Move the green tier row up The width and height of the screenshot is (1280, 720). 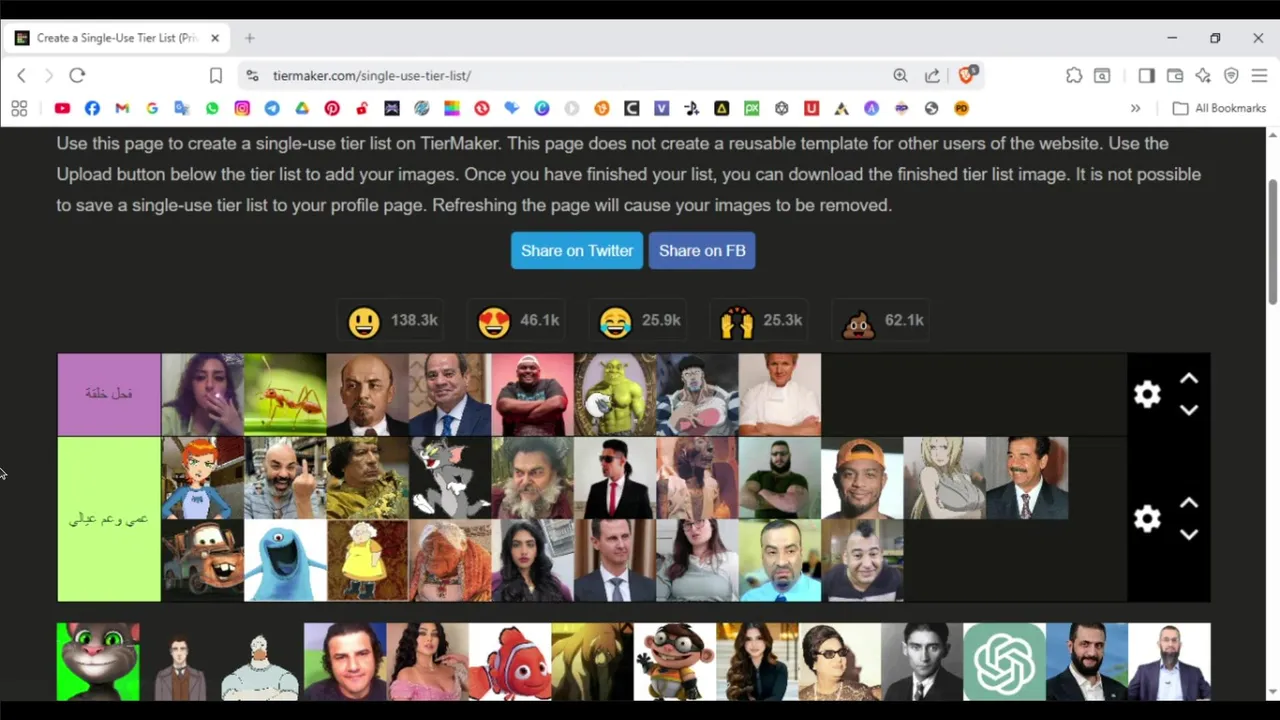1189,503
